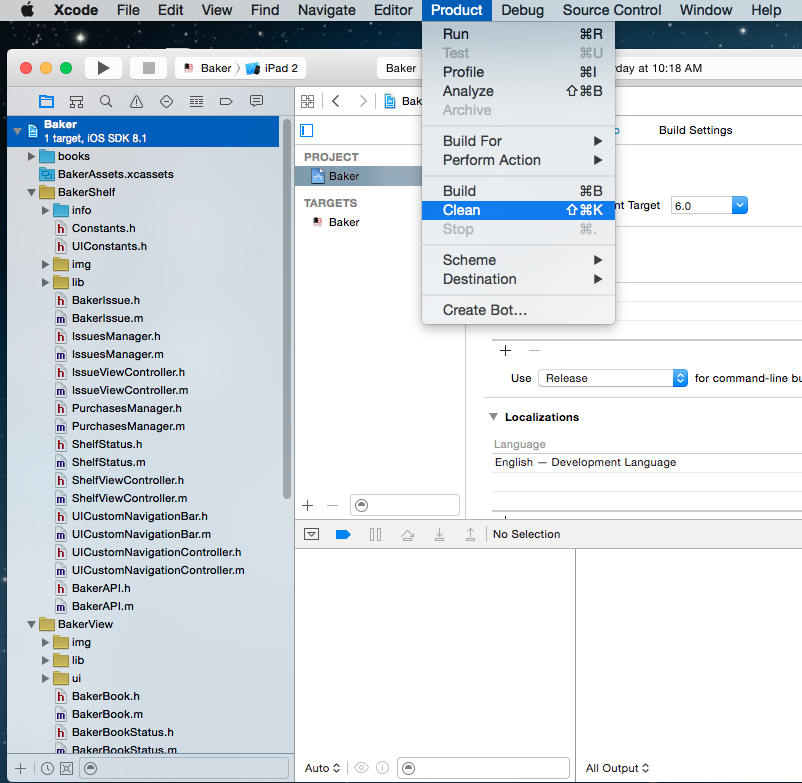802x783 pixels.
Task: Open the Release configuration dropdown
Action: point(613,378)
